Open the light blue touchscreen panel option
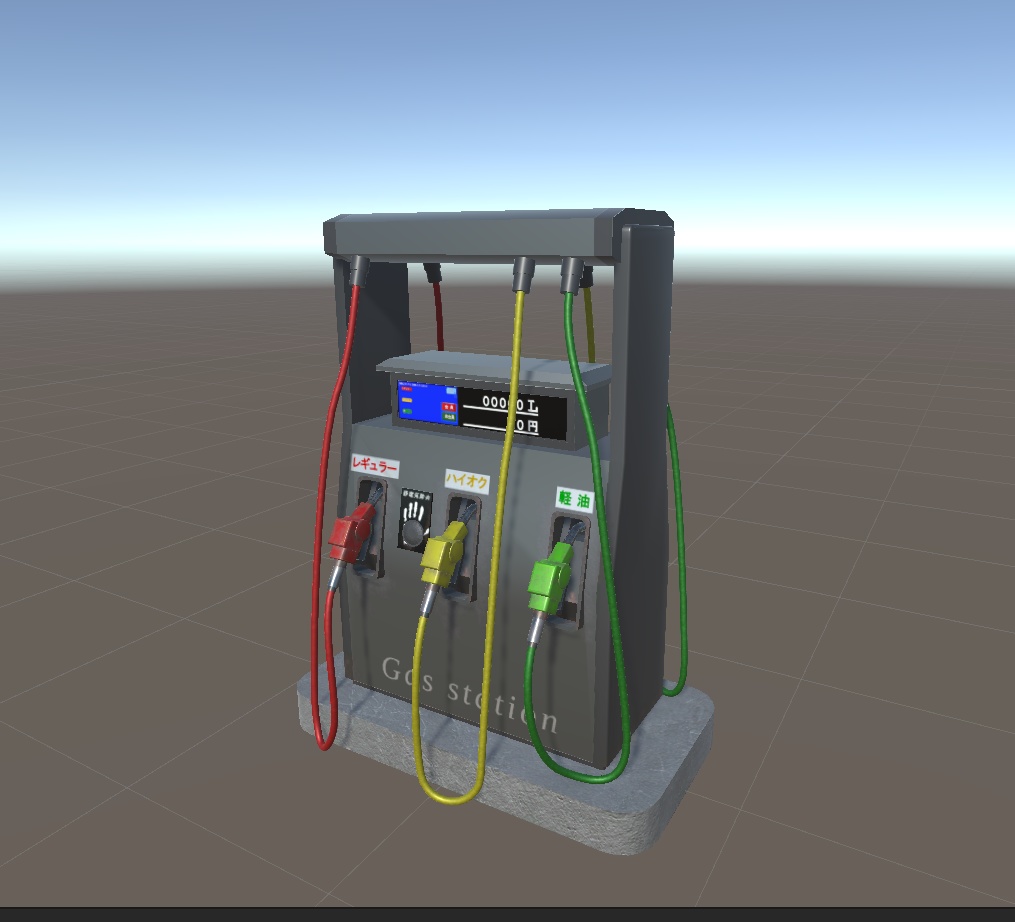 pos(451,390)
